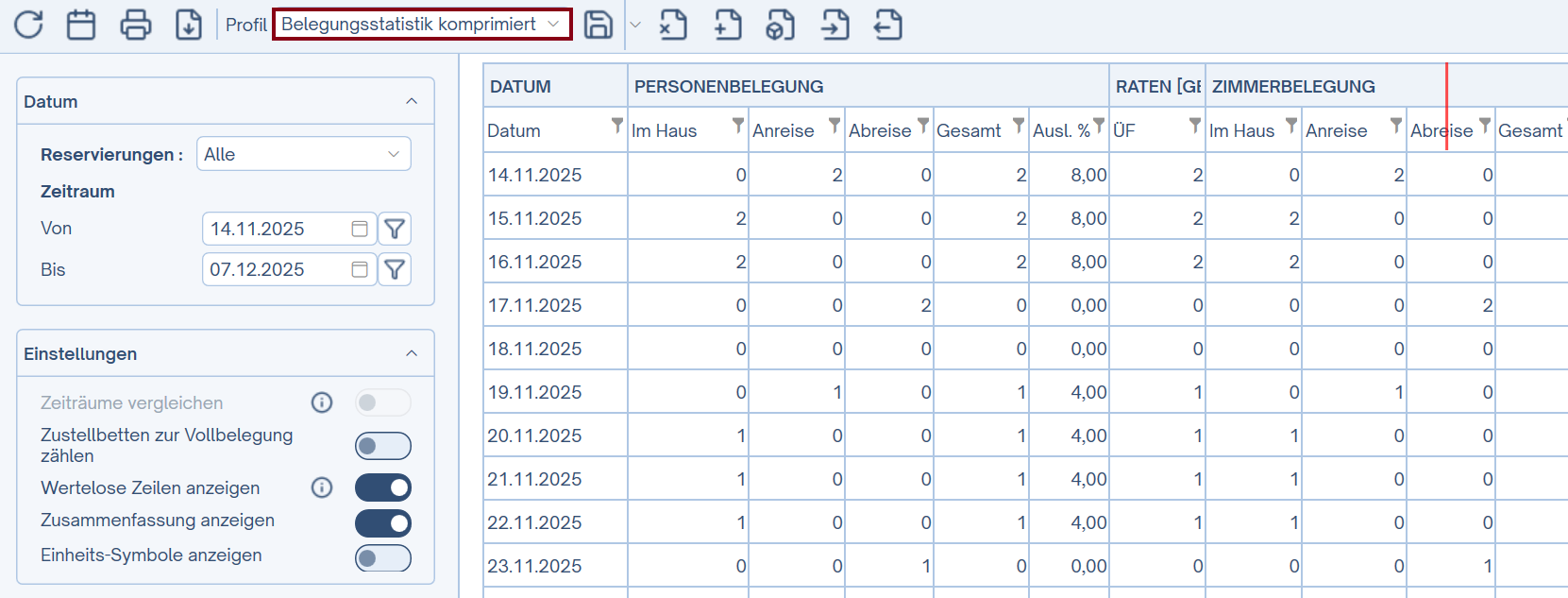Open the Profil dropdown Belegungsstatistik komprimiert
The image size is (1568, 598).
[422, 25]
